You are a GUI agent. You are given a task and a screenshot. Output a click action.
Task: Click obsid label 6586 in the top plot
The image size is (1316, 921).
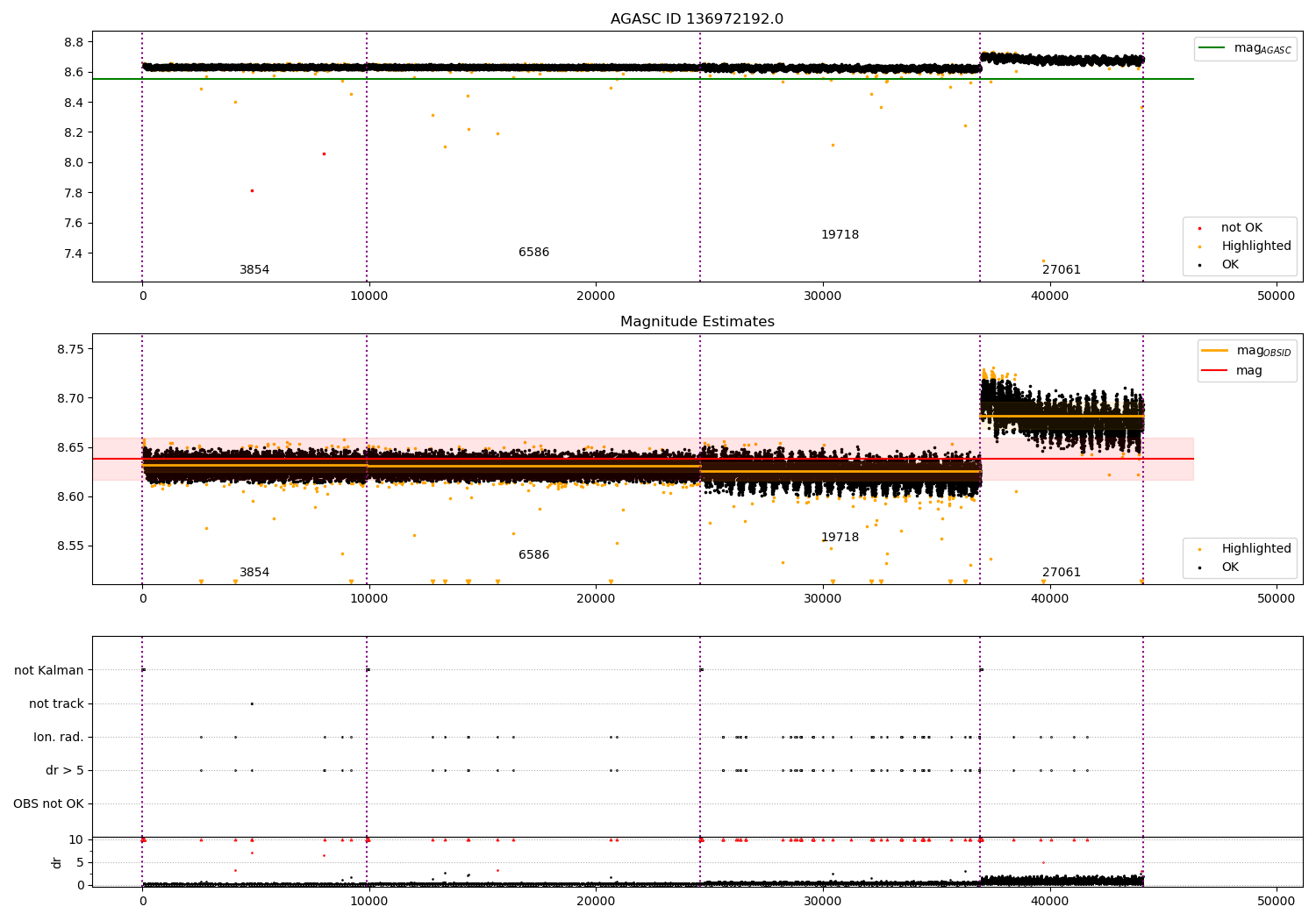pos(533,253)
